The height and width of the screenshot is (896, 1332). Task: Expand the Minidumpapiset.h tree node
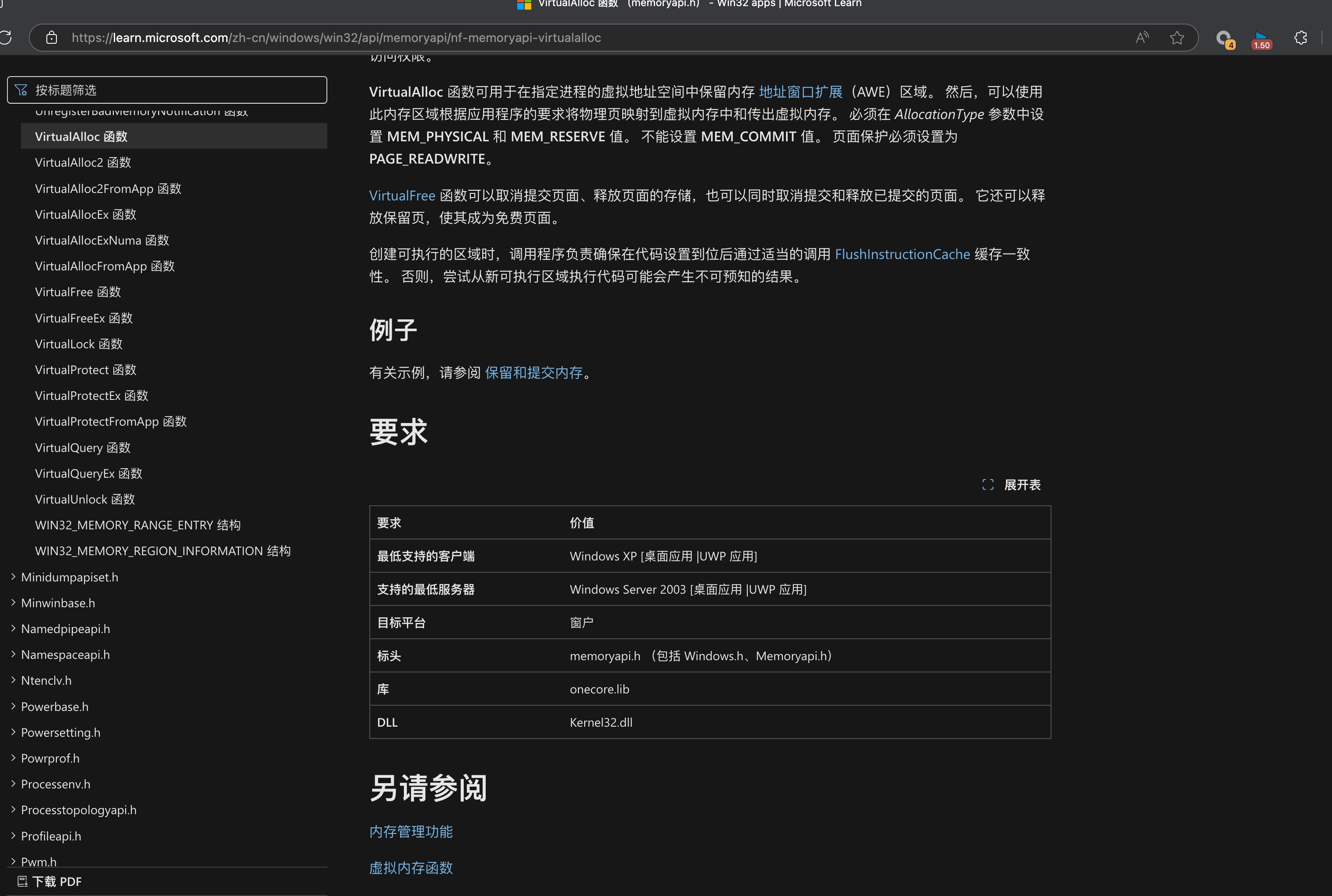coord(13,577)
